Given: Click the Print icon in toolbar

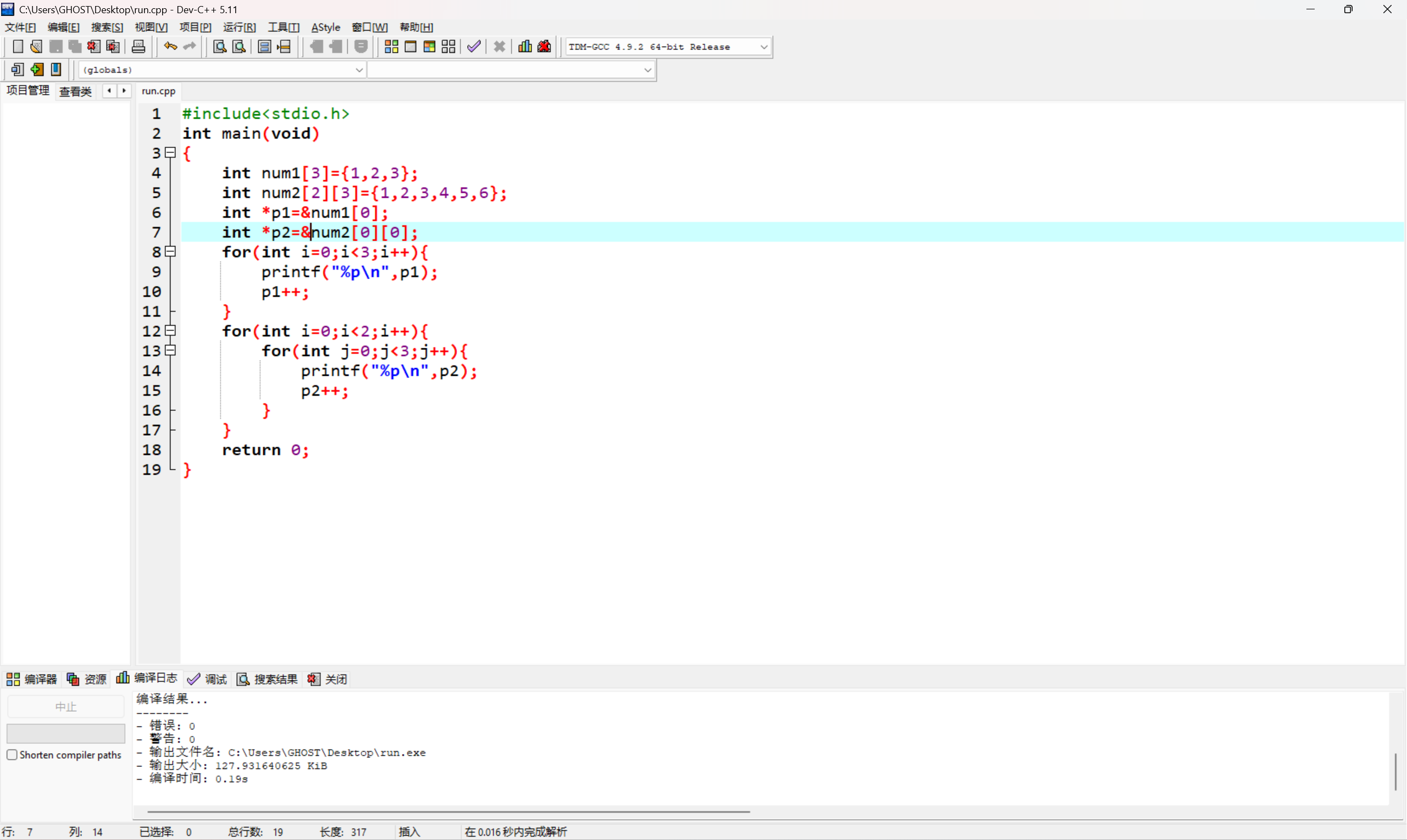Looking at the screenshot, I should [x=138, y=46].
